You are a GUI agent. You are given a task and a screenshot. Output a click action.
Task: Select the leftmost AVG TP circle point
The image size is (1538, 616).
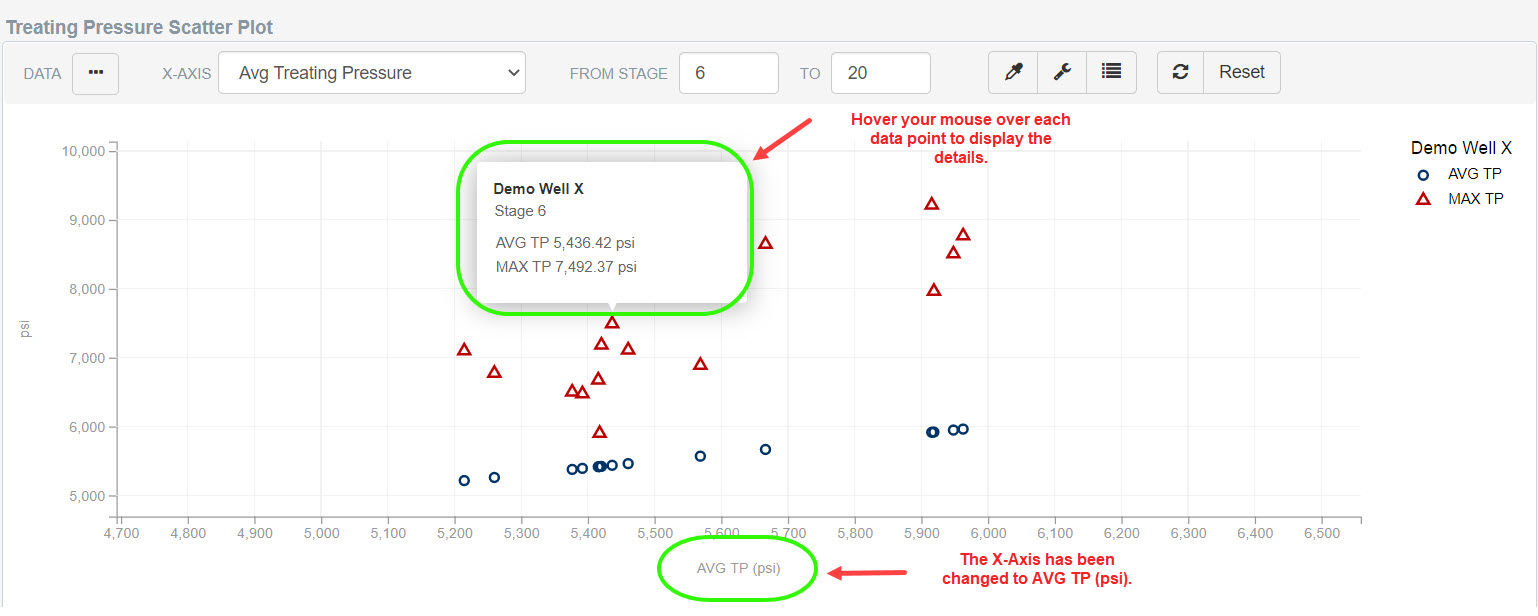pos(464,481)
